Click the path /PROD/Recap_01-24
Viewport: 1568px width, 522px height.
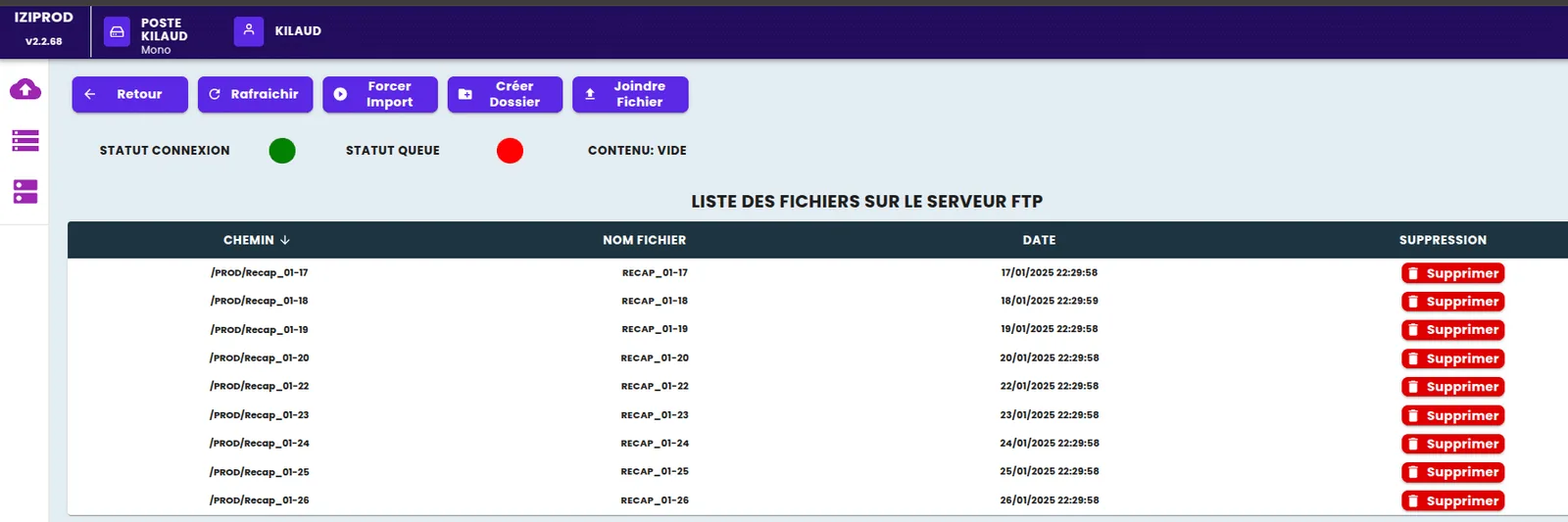click(260, 444)
